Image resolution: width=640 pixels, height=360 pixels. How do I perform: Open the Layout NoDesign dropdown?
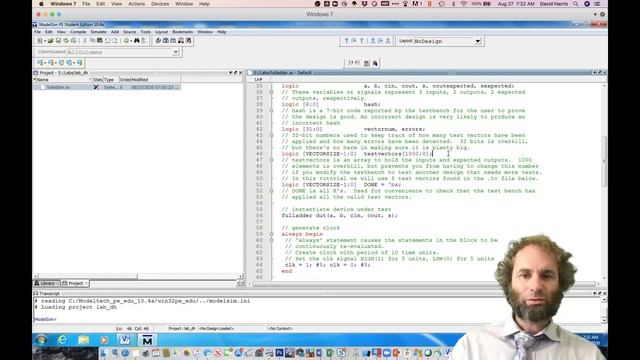(478, 41)
